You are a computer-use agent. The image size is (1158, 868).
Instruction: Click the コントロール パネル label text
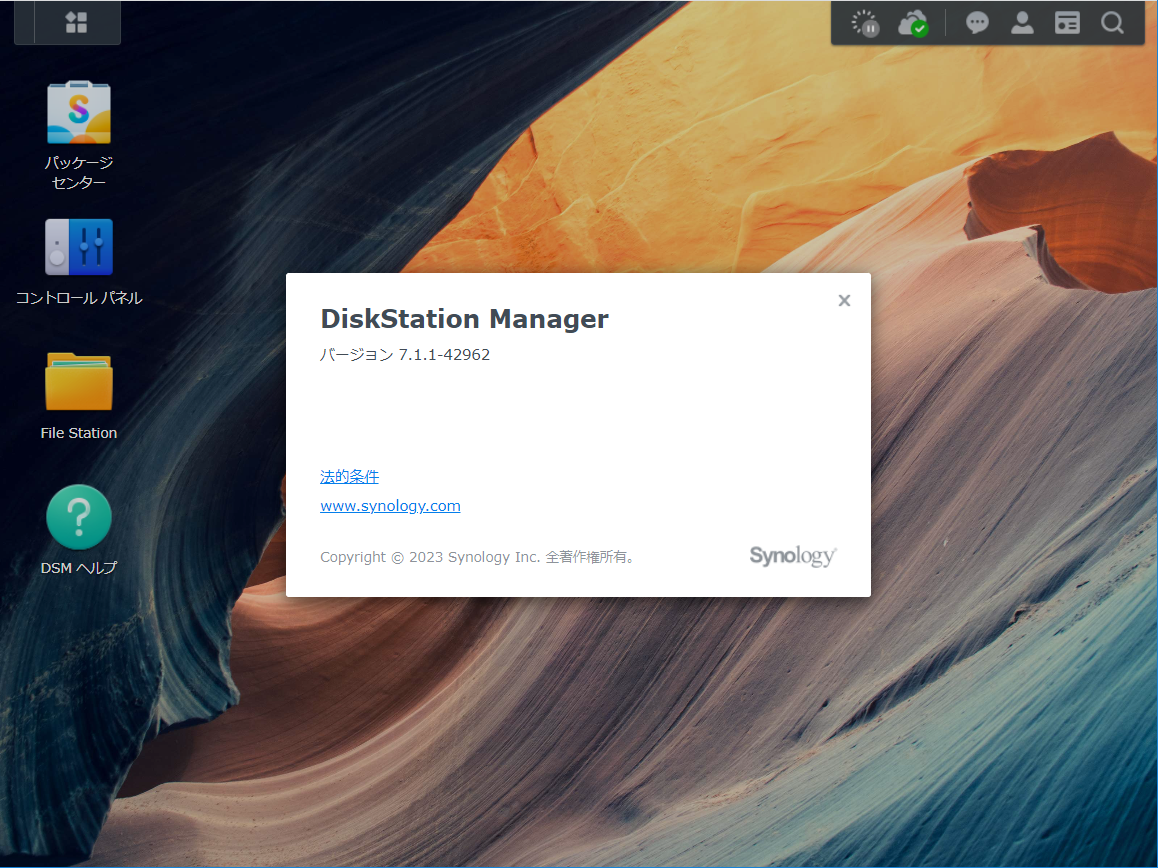(x=79, y=298)
